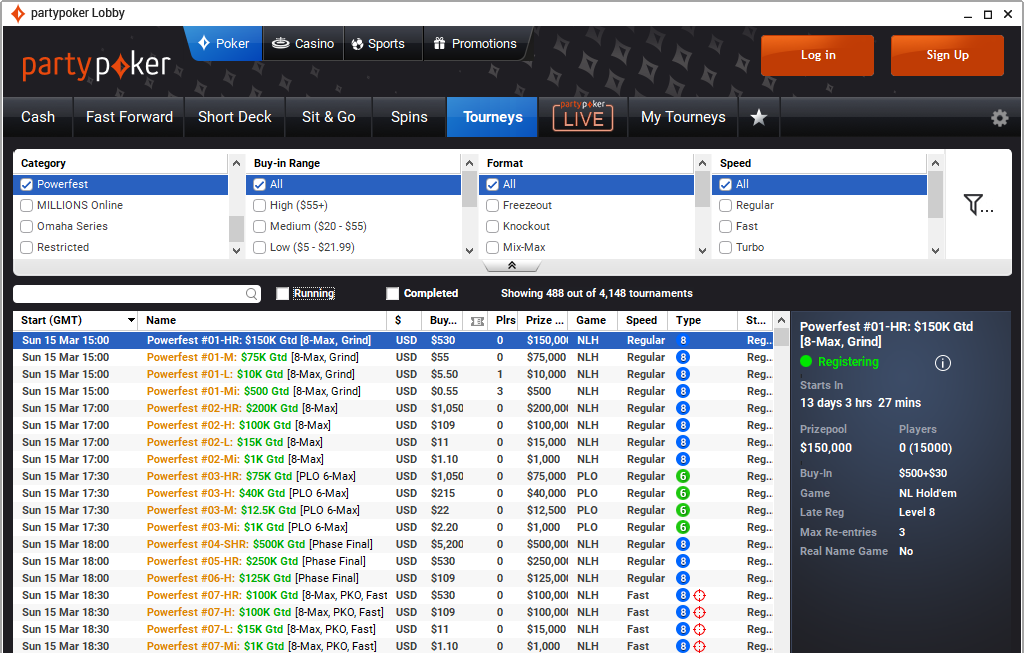The width and height of the screenshot is (1024, 653).
Task: Click PKO target icon for Powerfest #07-Mi
Action: (x=699, y=646)
